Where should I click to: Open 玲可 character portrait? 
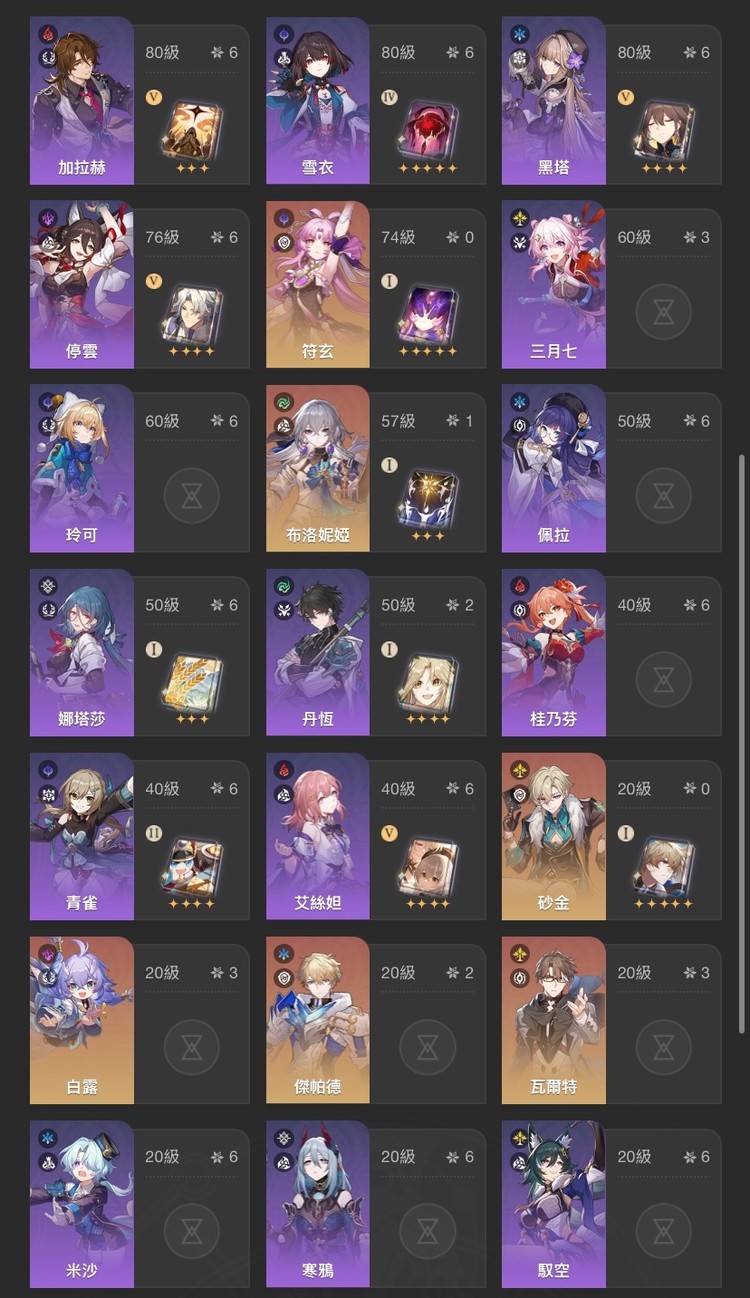(x=81, y=468)
